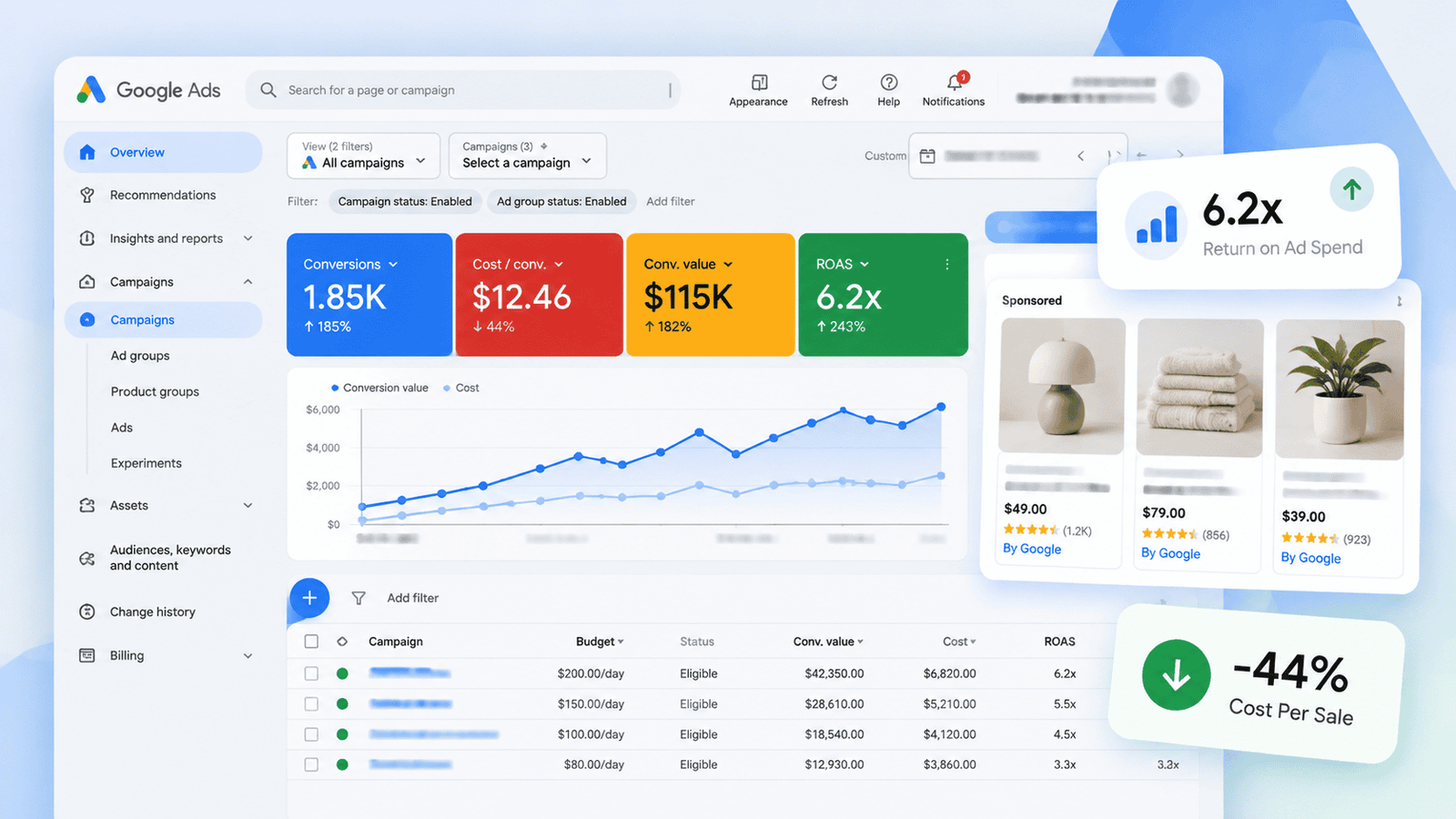This screenshot has height=819, width=1456.
Task: Check the $200.00/day campaign row checkbox
Action: 311,673
